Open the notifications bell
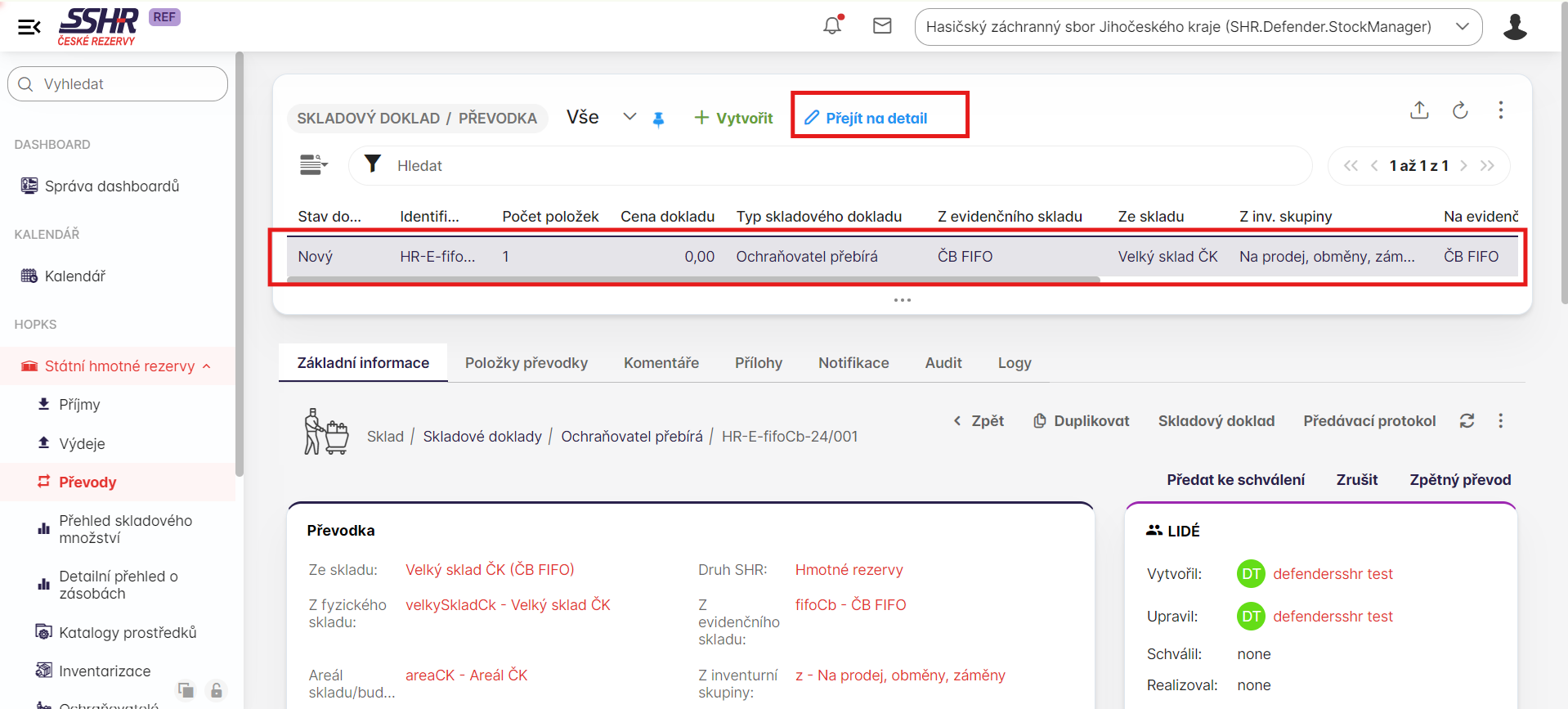This screenshot has width=1568, height=709. click(x=832, y=26)
